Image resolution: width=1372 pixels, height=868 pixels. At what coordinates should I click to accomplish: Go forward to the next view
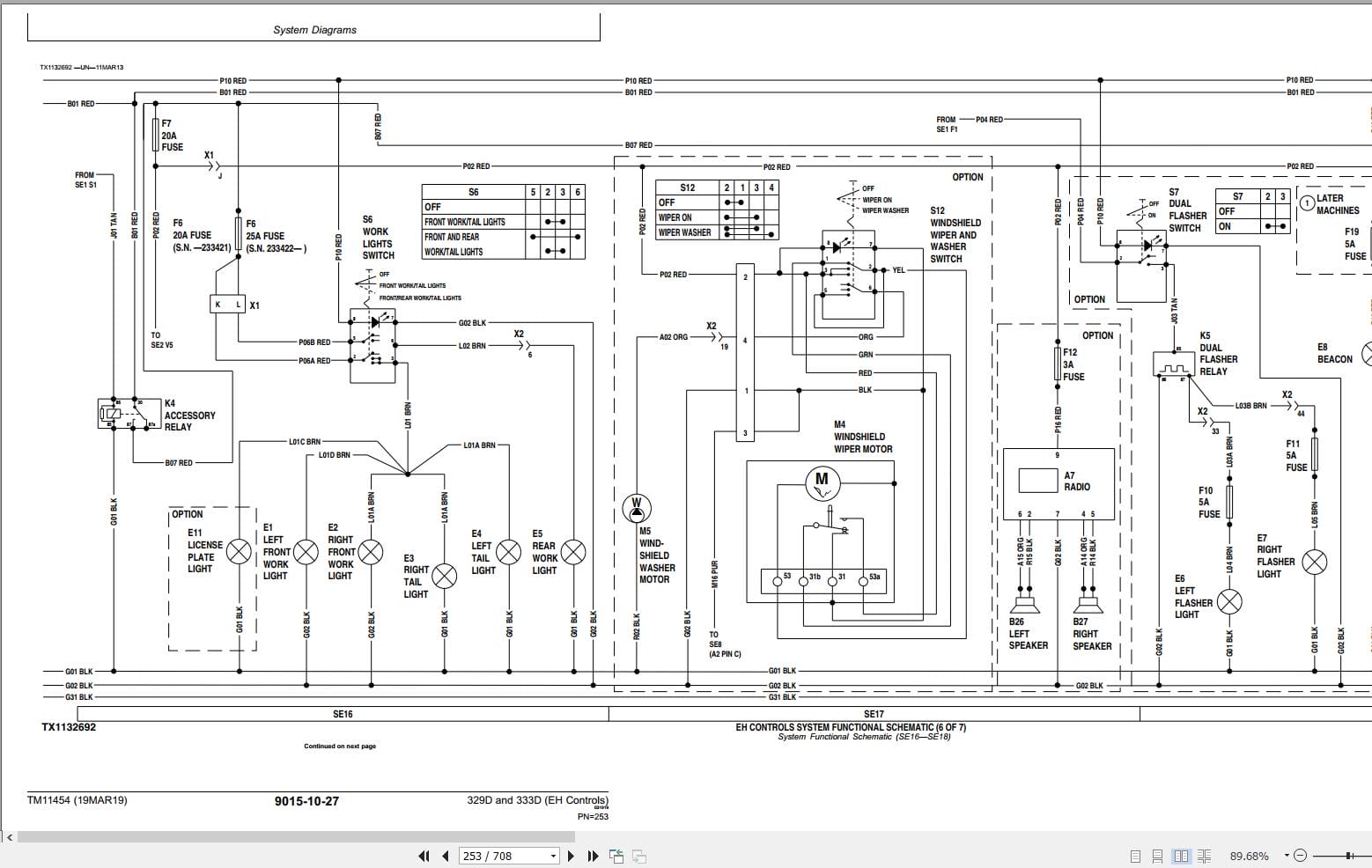coord(639,856)
